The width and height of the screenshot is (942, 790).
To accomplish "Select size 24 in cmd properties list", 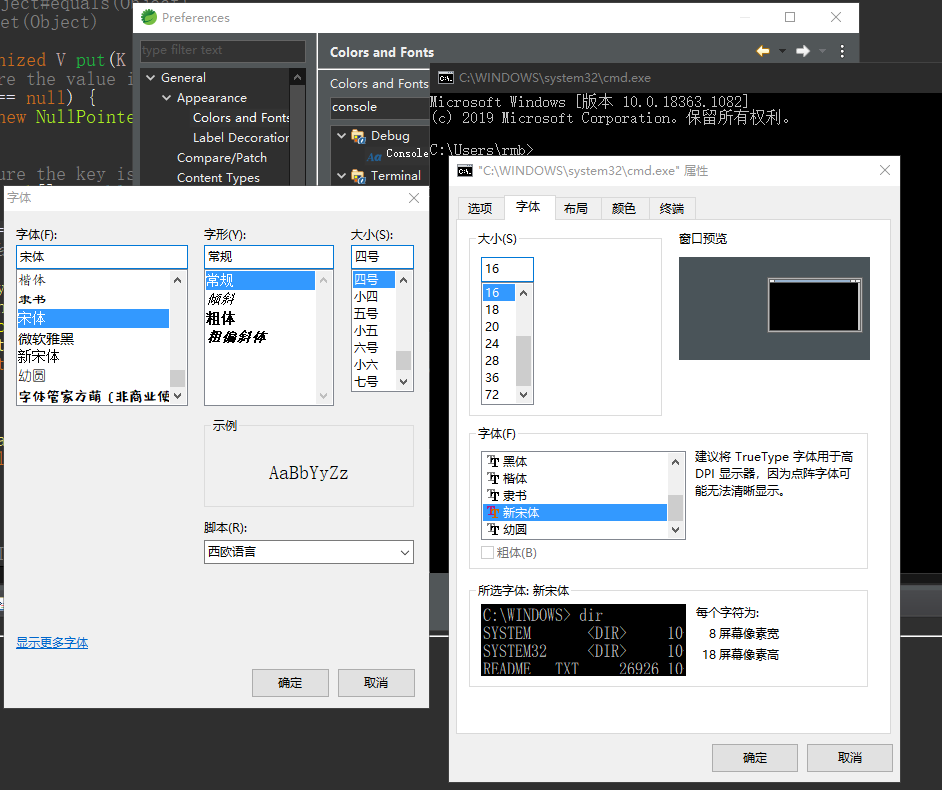I will tap(492, 344).
